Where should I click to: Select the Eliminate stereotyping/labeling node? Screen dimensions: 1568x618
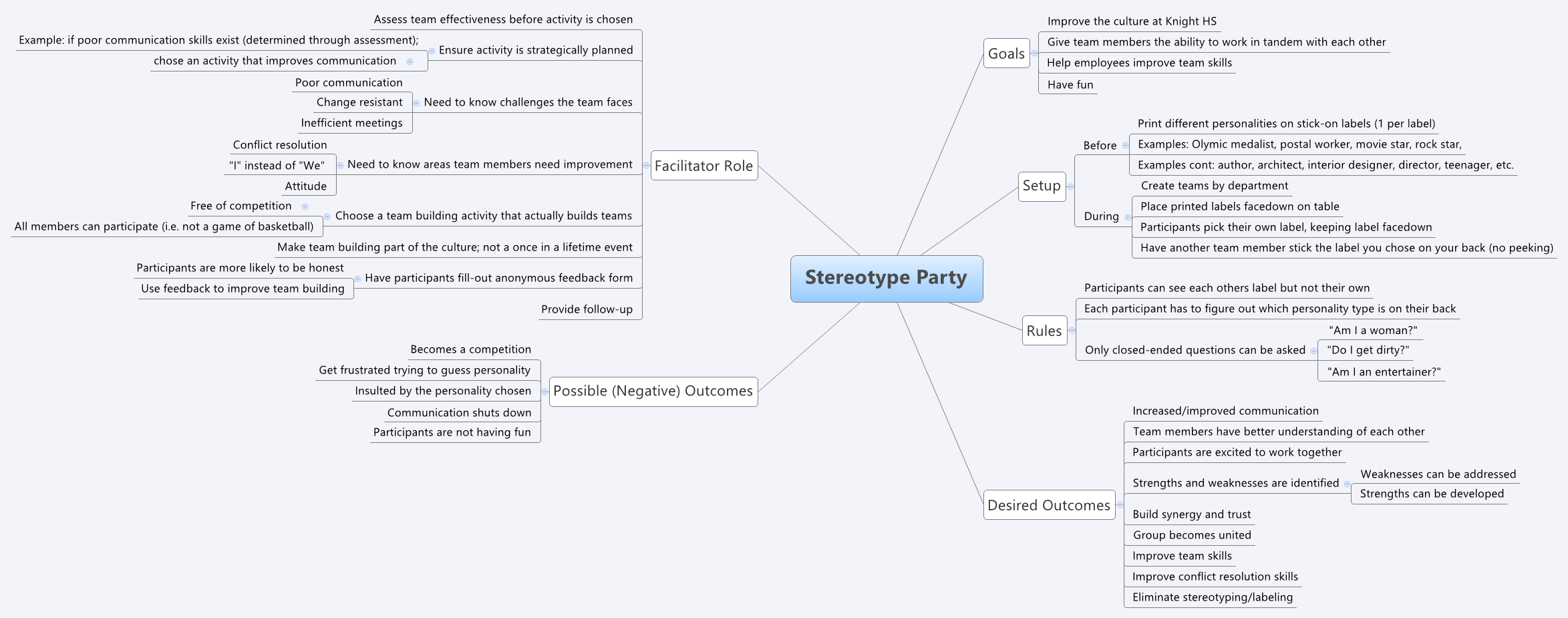1211,597
